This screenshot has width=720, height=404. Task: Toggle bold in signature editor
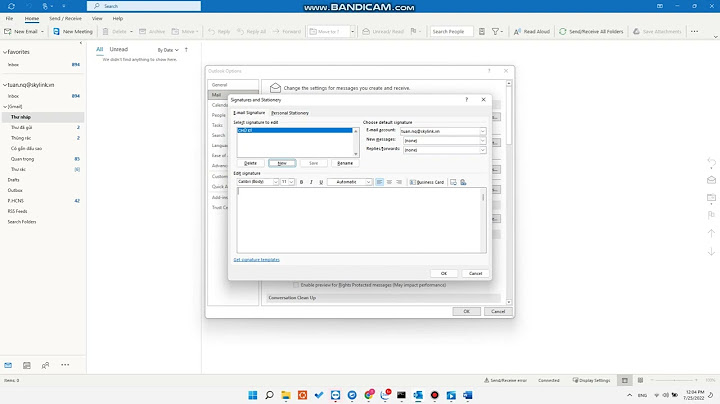301,182
